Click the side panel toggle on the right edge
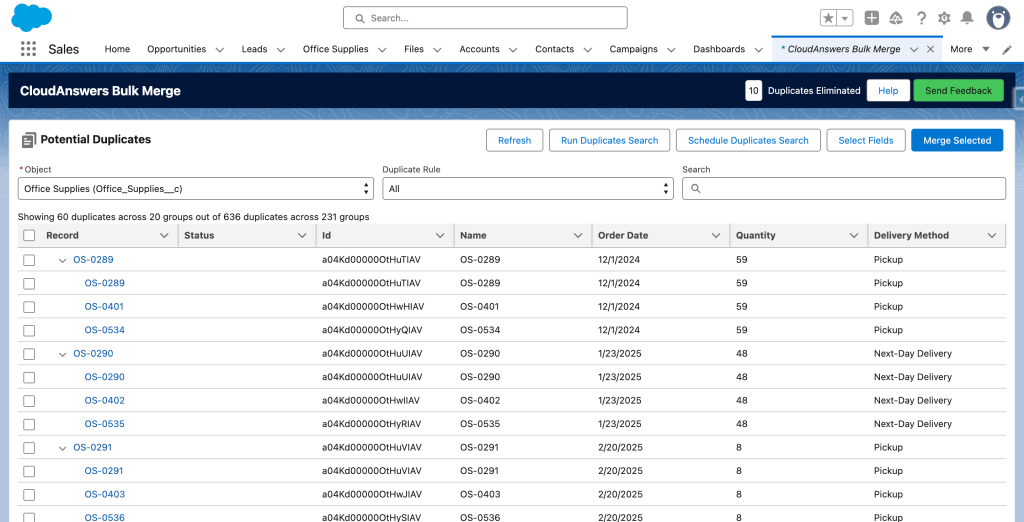Screen dimensions: 1024x522 (1019, 98)
